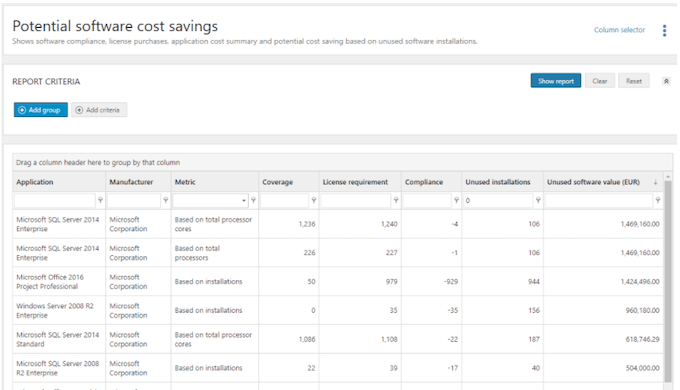Sort by Unused installations column header
The width and height of the screenshot is (680, 390).
503,182
